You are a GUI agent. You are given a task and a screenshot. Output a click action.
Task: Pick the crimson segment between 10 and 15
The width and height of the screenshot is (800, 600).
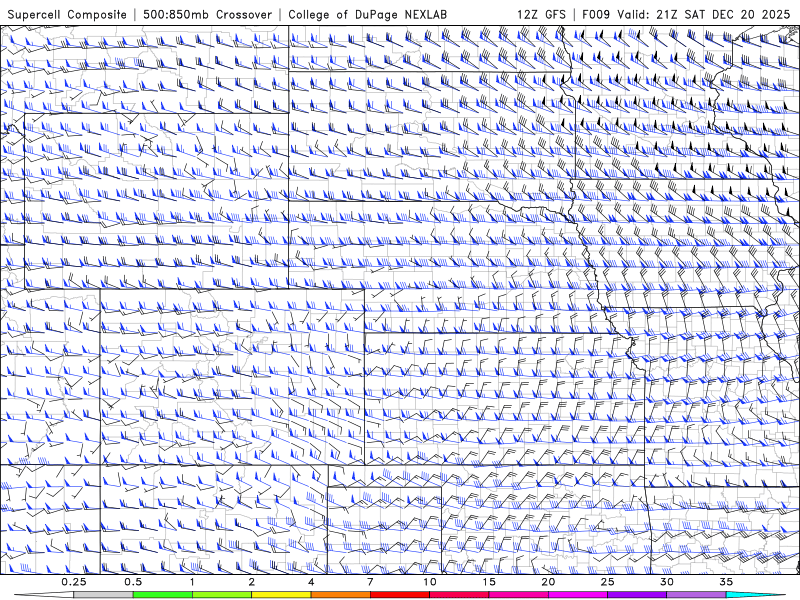click(459, 595)
